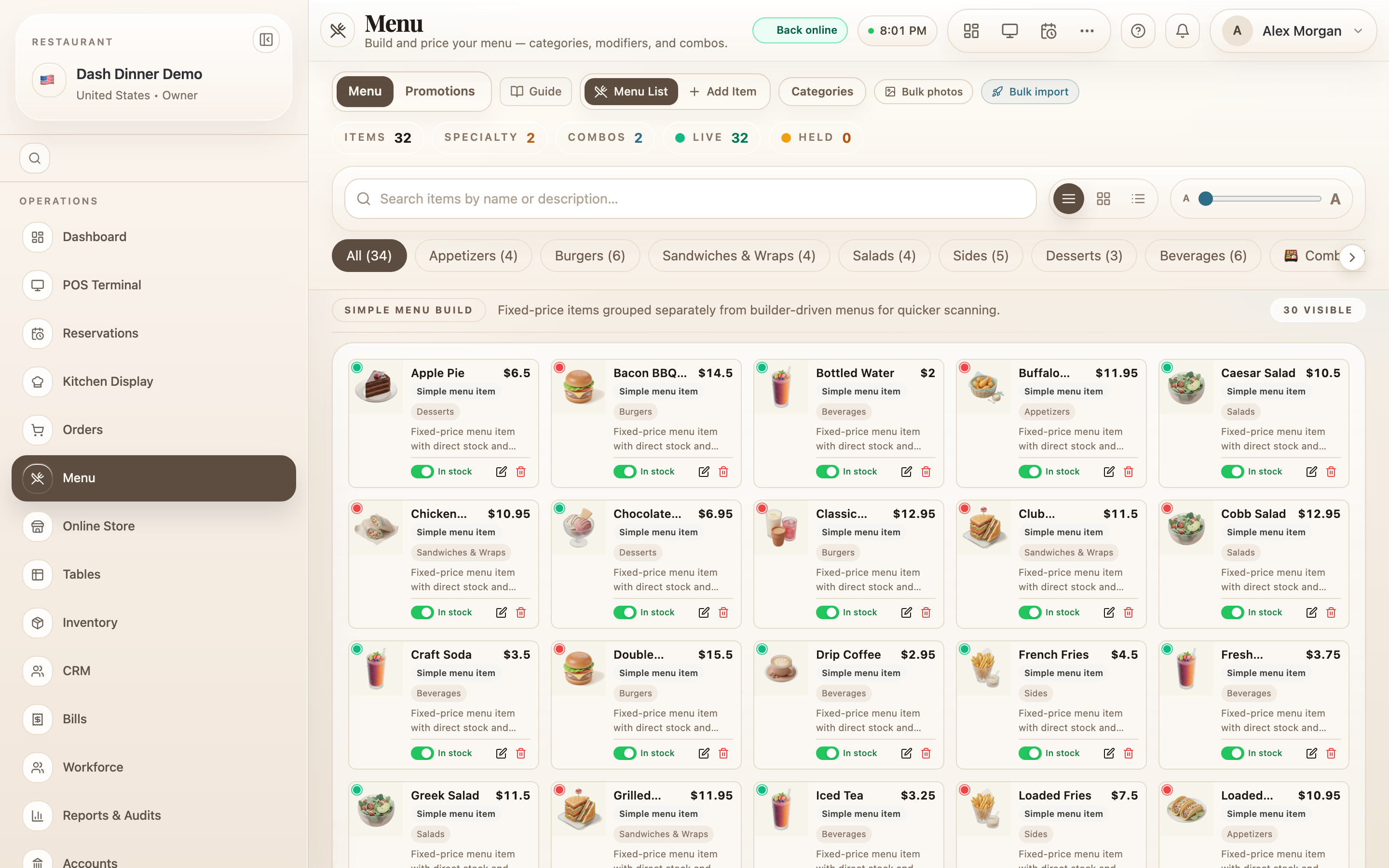The width and height of the screenshot is (1389, 868).
Task: Delete the Club sandwich item
Action: [x=1129, y=612]
